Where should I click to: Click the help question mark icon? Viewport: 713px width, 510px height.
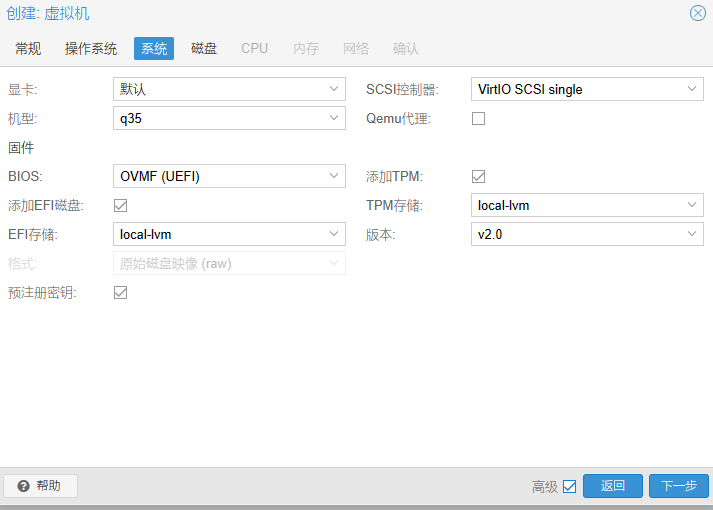pos(23,486)
